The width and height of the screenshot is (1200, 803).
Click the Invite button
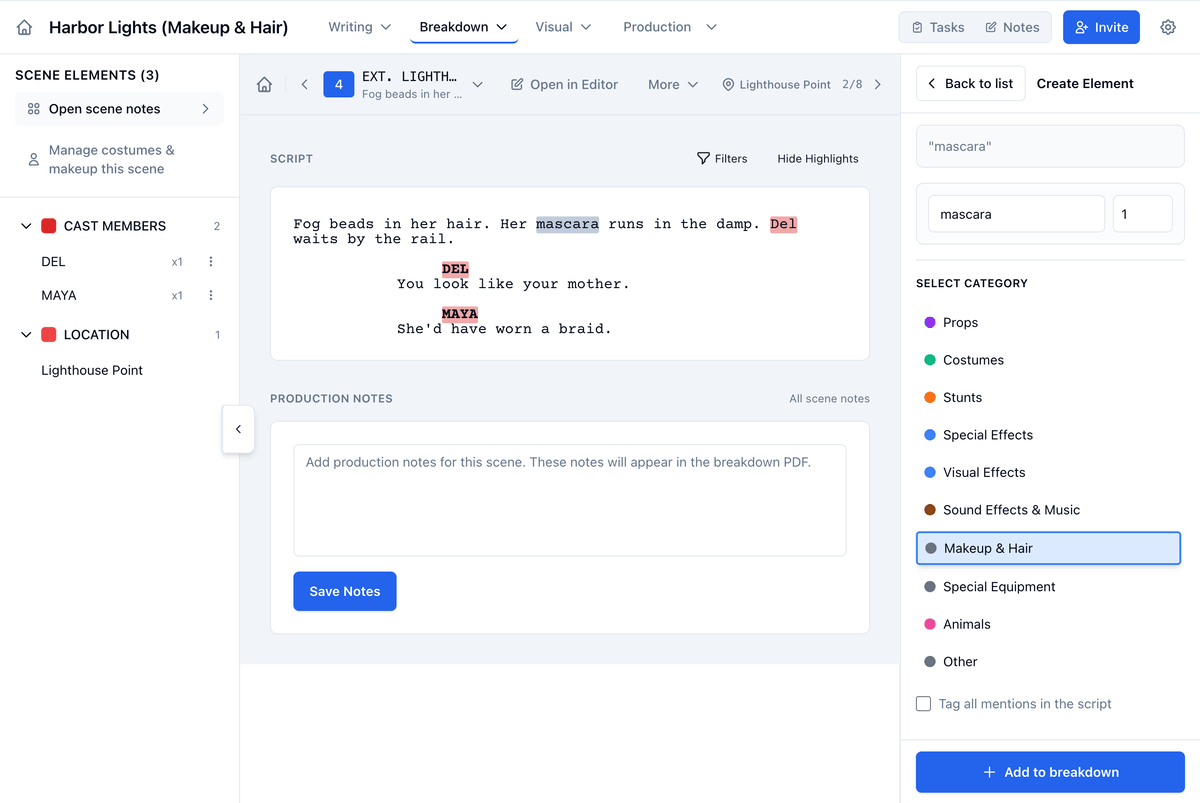1101,27
